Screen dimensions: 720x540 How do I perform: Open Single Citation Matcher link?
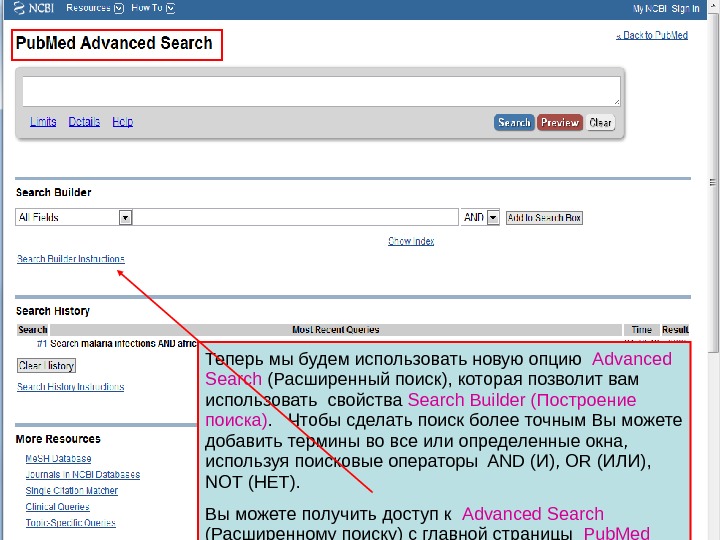click(72, 490)
